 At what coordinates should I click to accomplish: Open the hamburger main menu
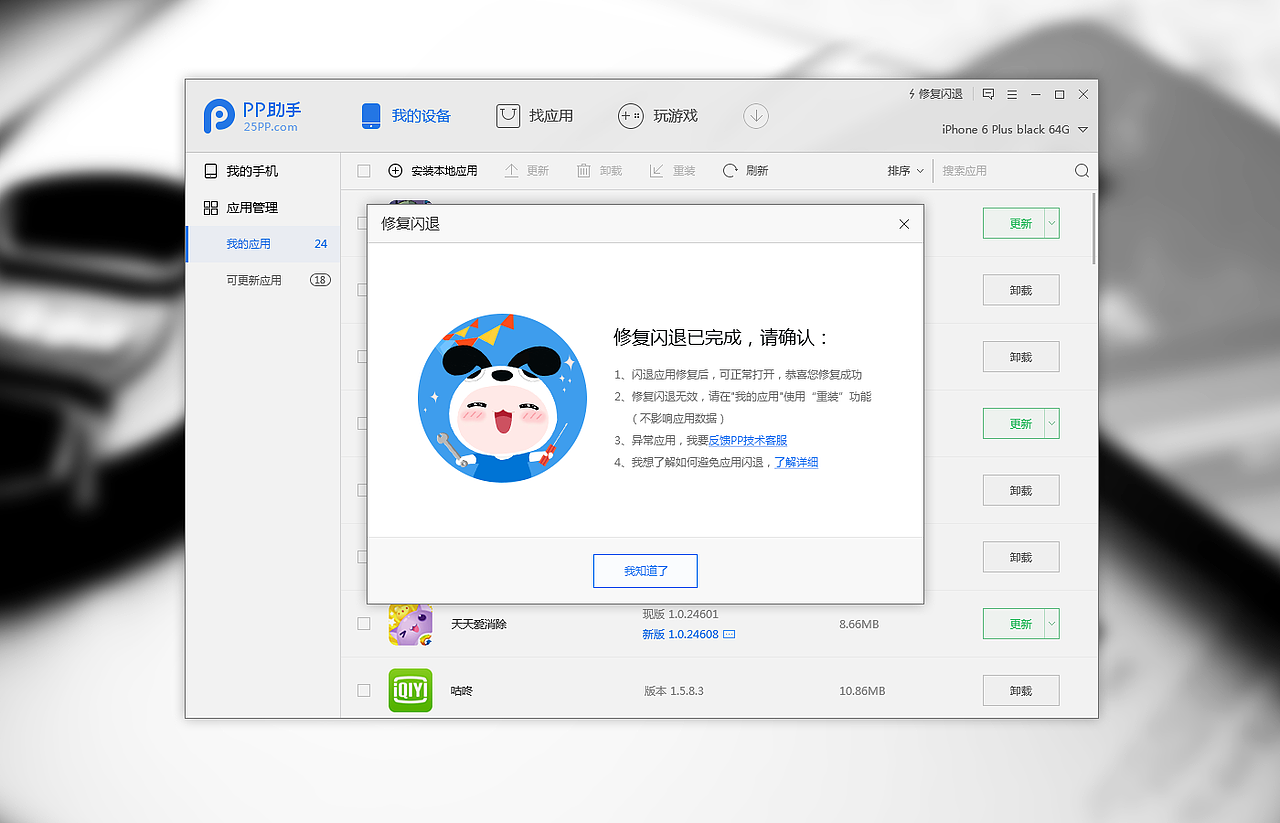[x=1011, y=93]
